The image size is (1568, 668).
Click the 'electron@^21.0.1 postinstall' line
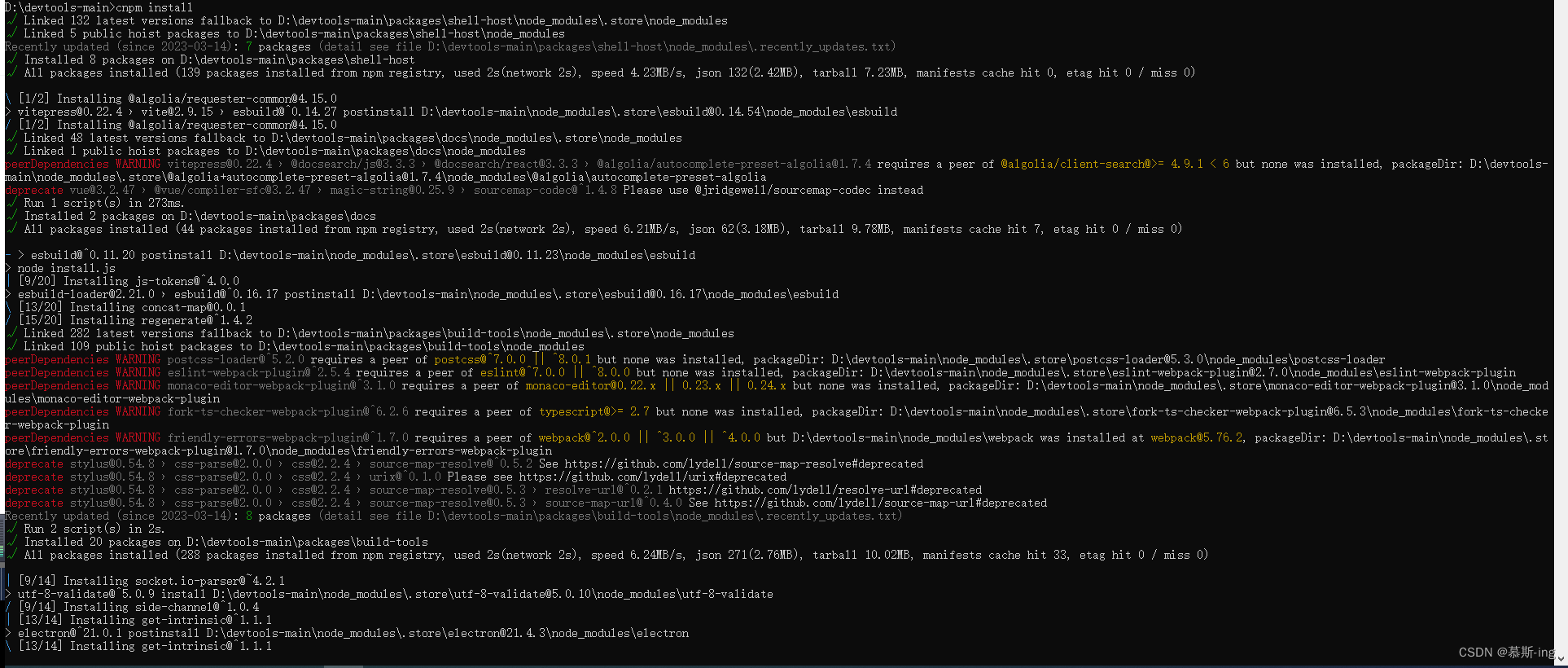point(353,633)
